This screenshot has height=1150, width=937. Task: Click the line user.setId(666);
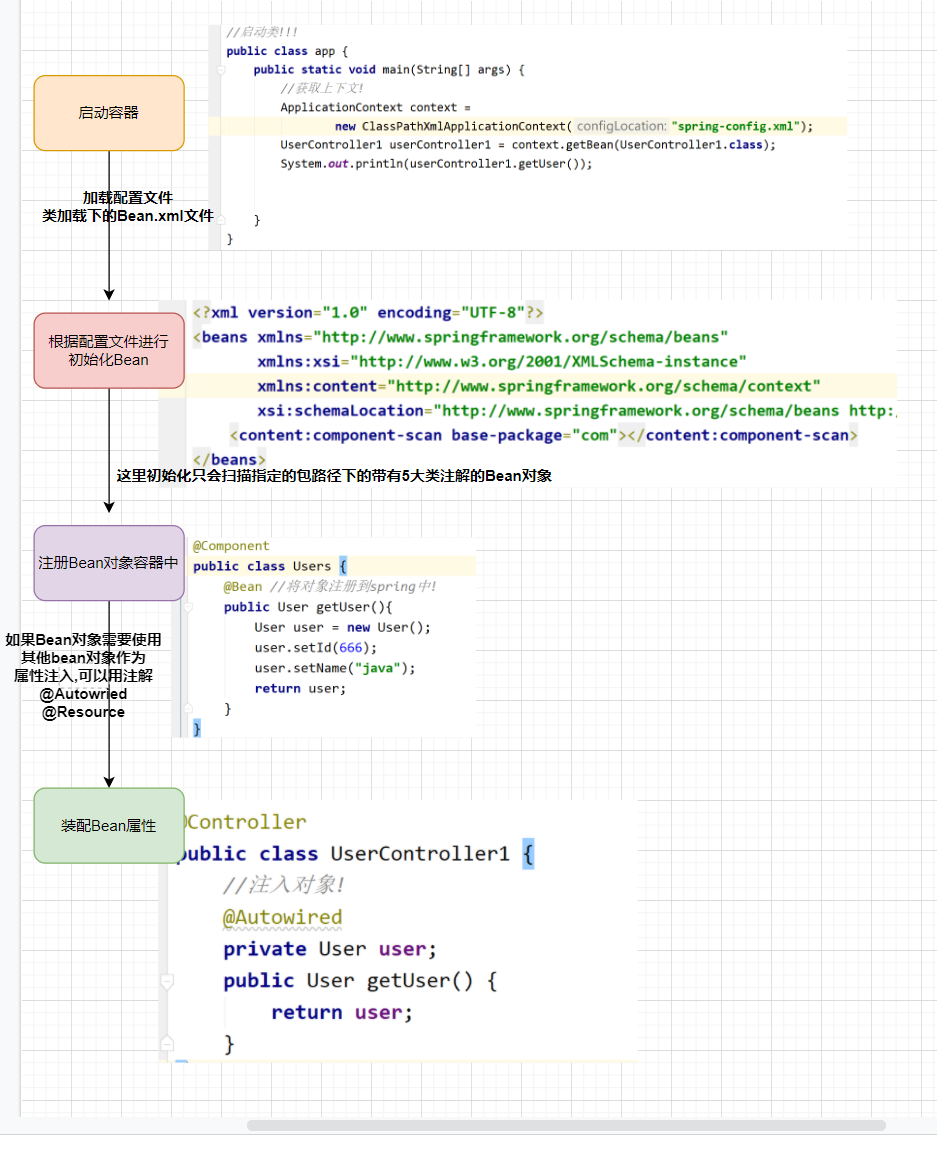[315, 648]
